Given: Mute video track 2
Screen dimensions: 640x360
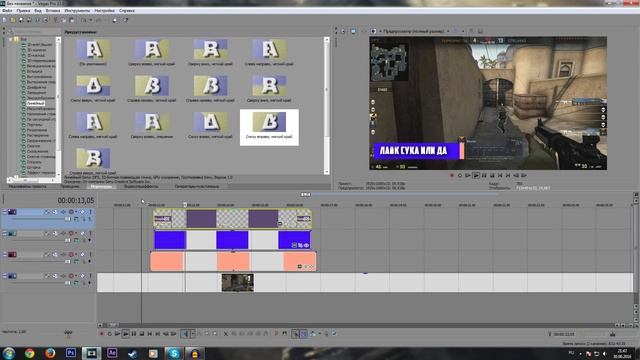Looking at the screenshot, I should click(82, 233).
